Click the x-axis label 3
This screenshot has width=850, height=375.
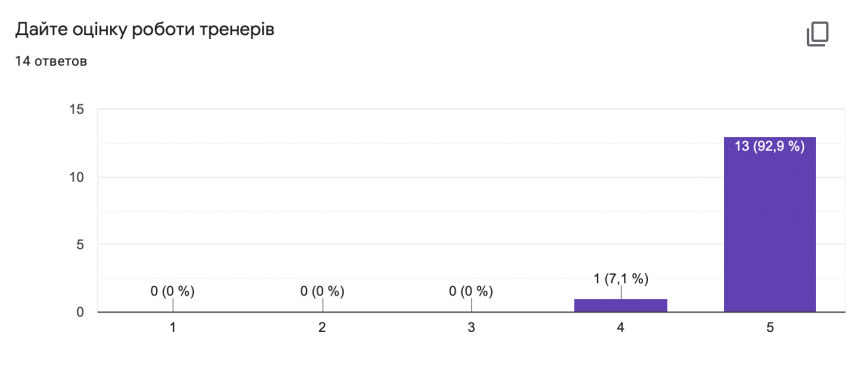pos(471,328)
